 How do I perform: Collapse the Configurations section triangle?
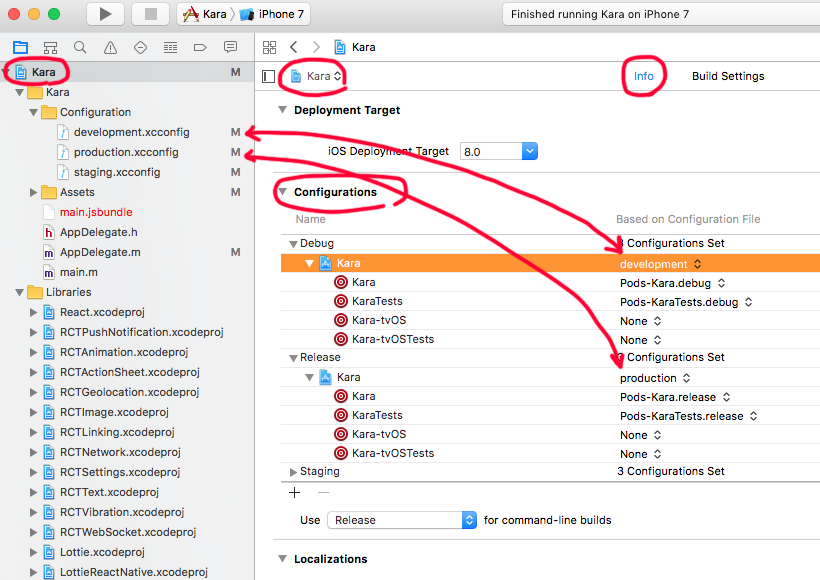coord(283,190)
